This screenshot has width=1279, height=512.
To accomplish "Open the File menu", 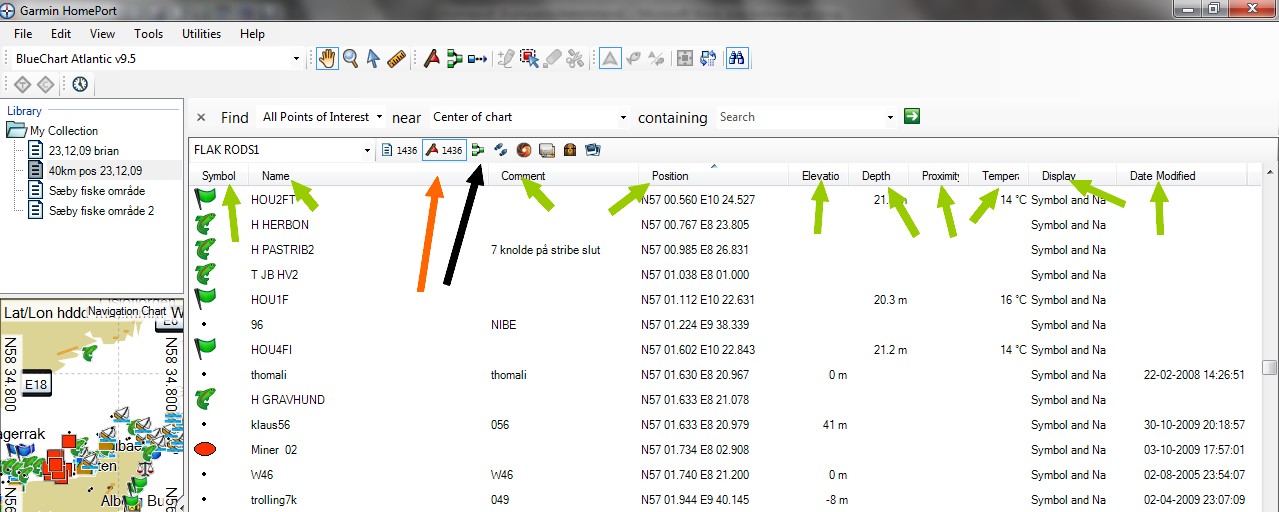I will point(23,33).
